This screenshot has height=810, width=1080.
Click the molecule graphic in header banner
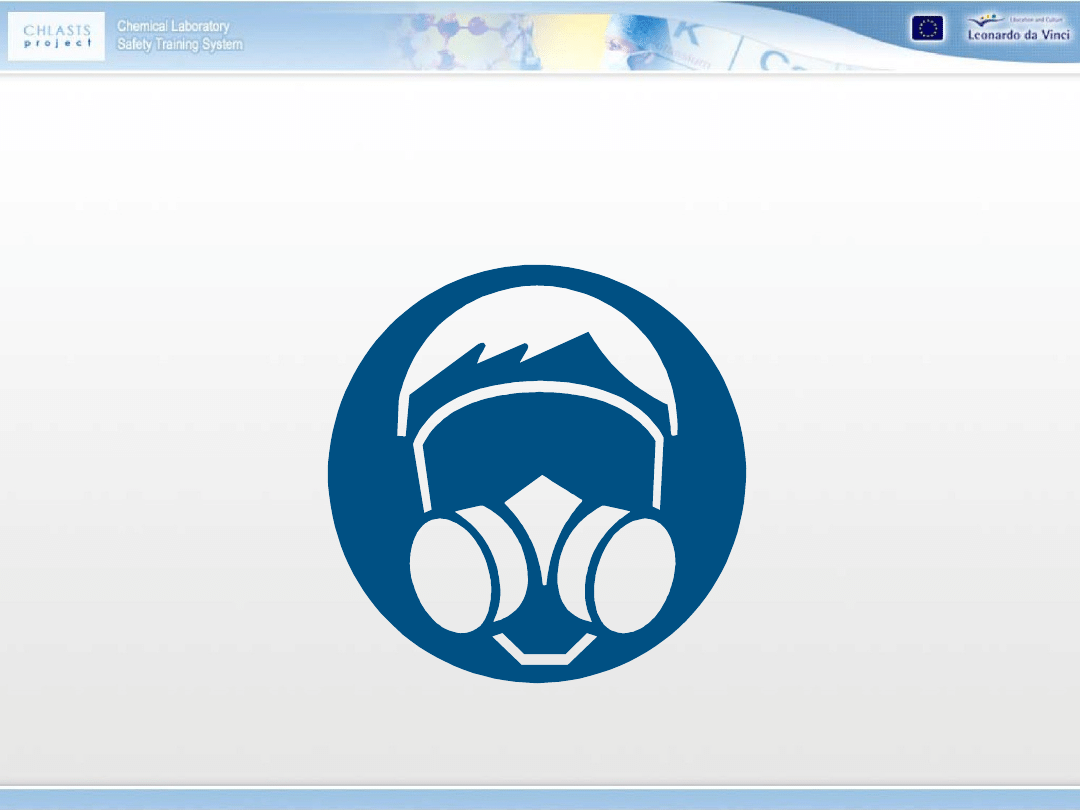pyautogui.click(x=470, y=35)
